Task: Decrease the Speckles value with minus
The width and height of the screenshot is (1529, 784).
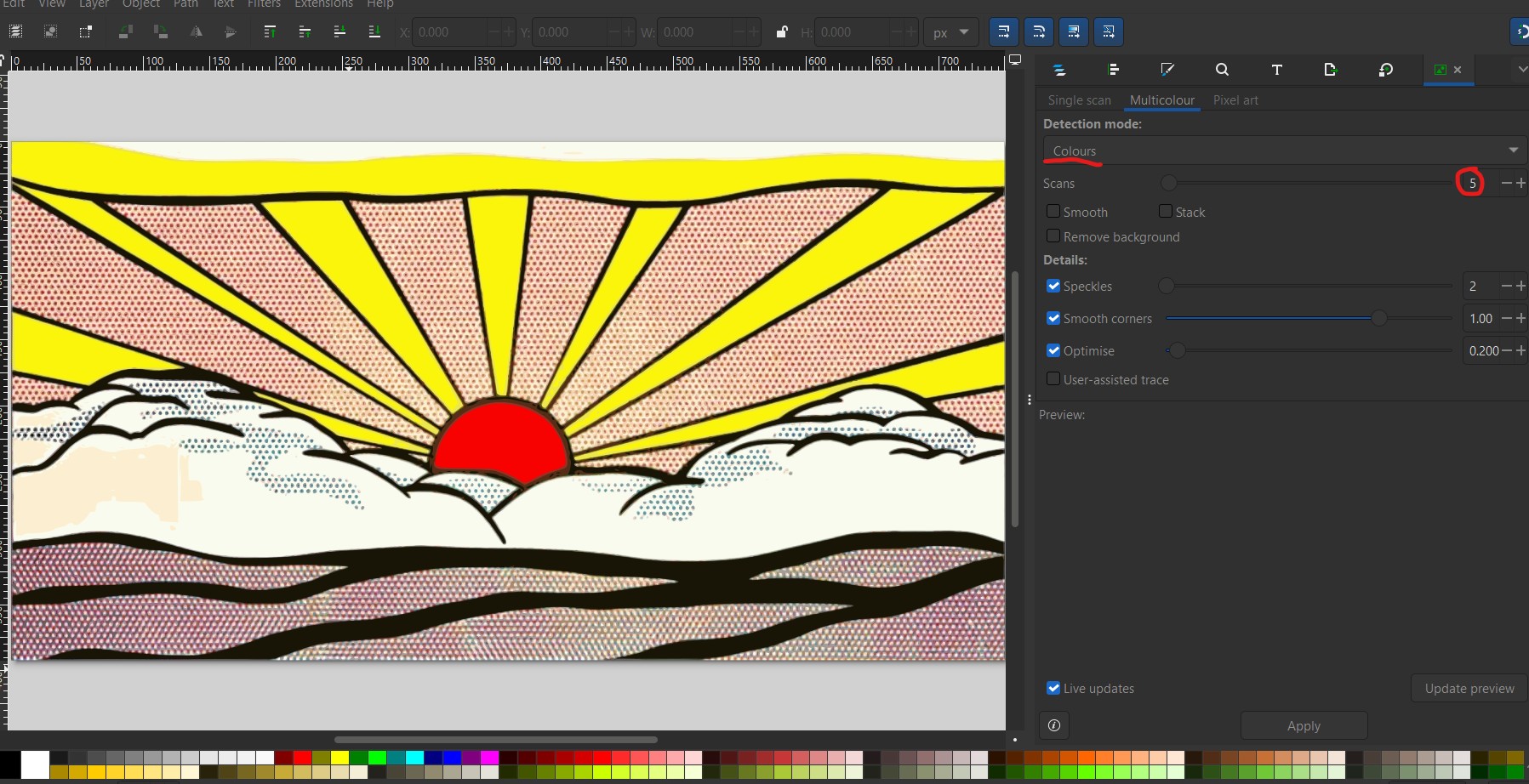Action: 1507,286
